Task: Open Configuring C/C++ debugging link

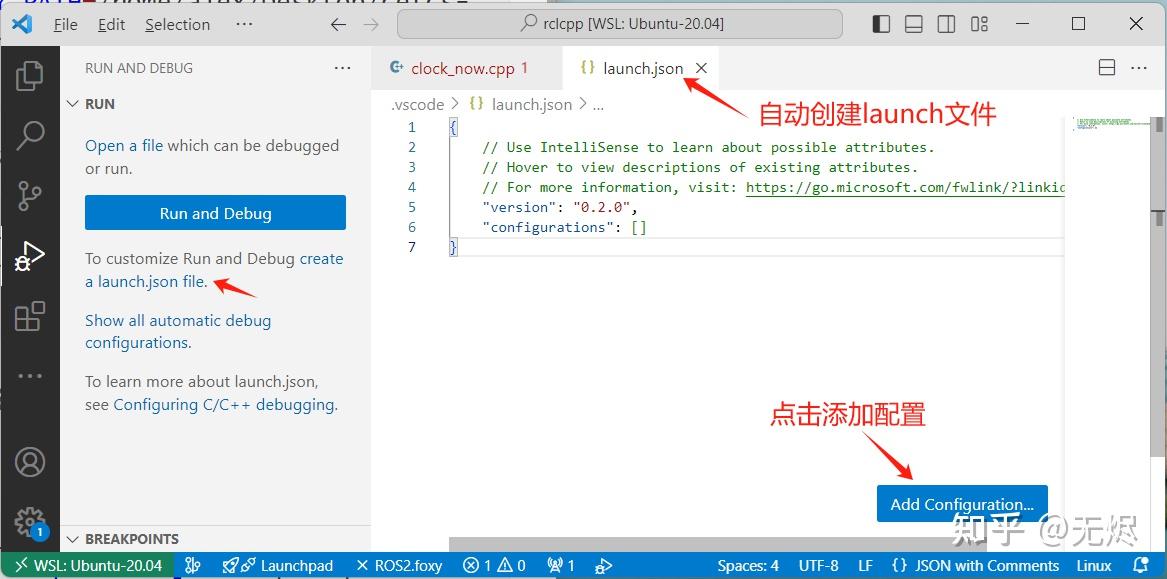Action: [226, 405]
